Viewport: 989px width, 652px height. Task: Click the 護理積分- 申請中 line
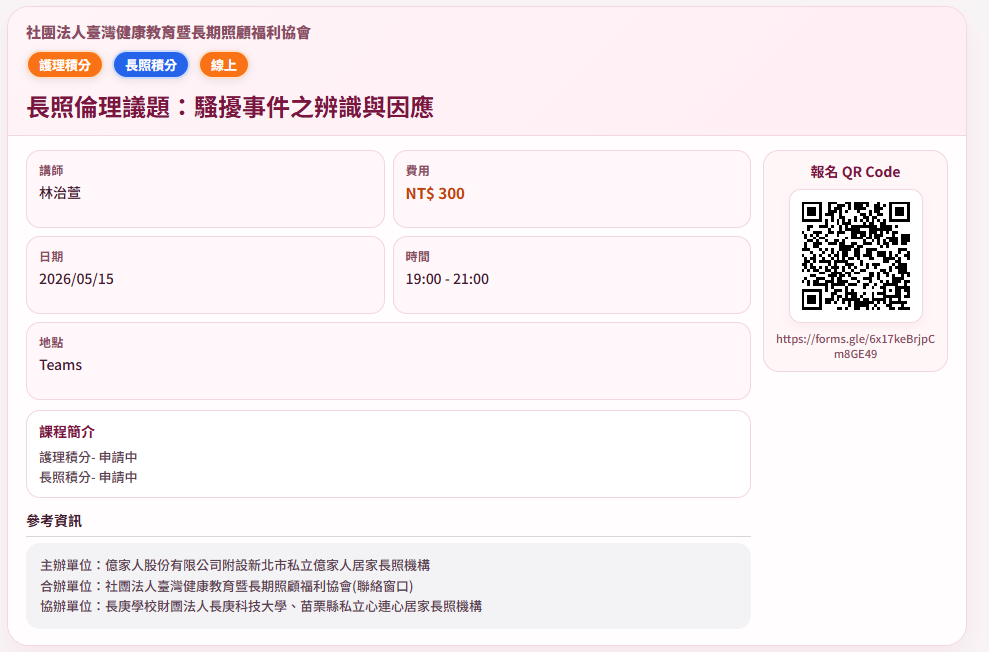[88, 457]
